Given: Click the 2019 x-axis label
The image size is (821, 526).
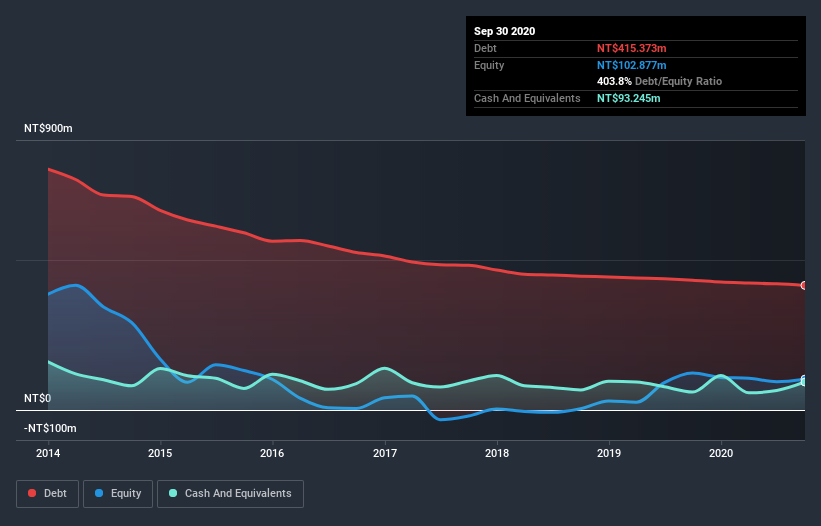Looking at the screenshot, I should [609, 453].
